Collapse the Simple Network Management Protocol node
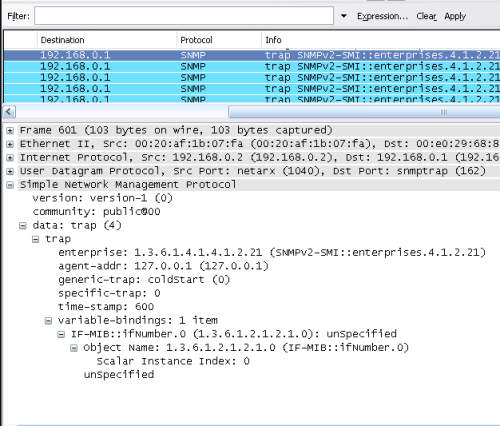The height and width of the screenshot is (426, 500). 10,185
